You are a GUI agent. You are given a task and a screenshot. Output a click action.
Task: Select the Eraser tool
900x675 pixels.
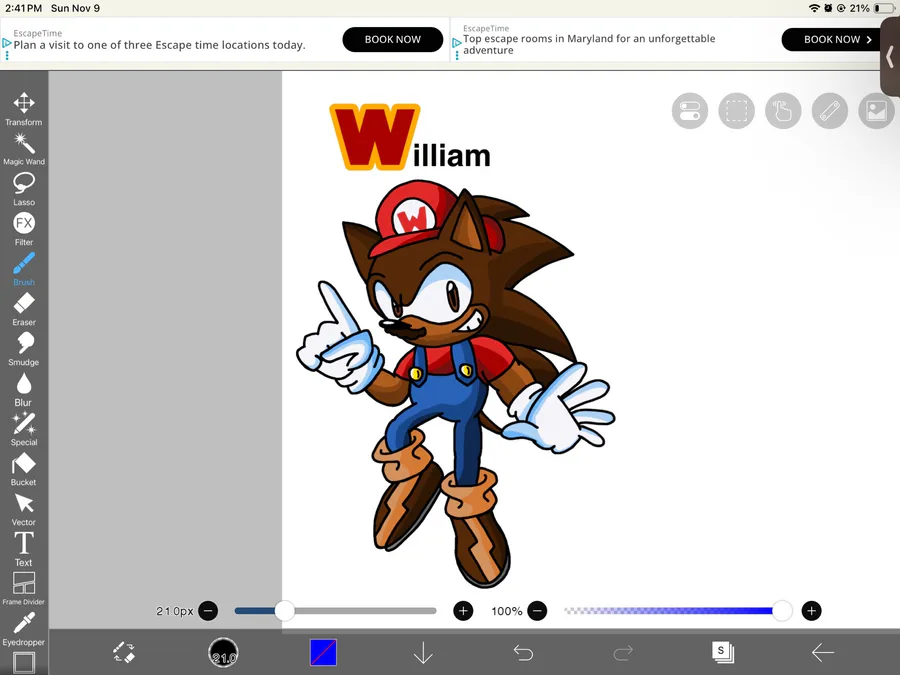tap(24, 309)
